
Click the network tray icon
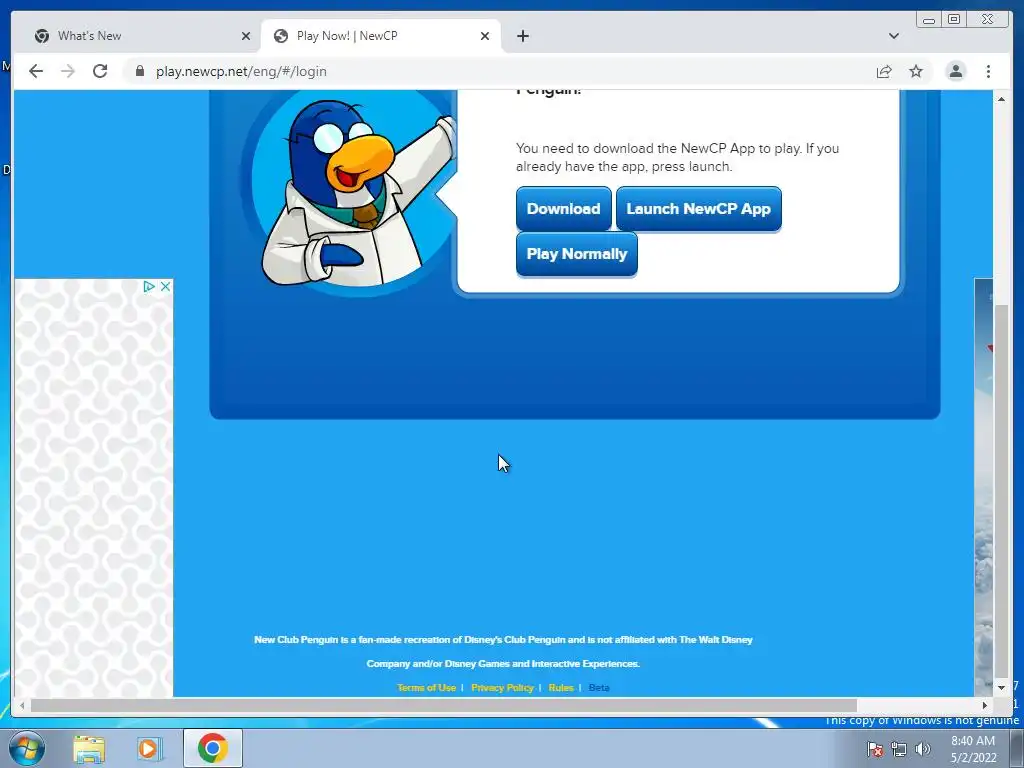tap(899, 750)
